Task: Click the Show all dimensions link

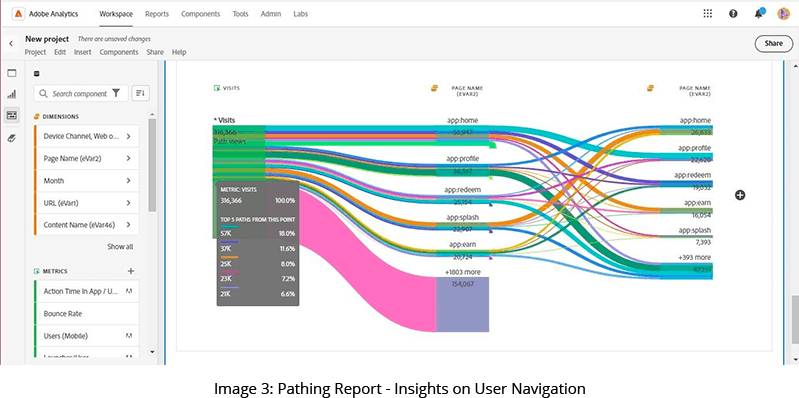Action: click(120, 247)
